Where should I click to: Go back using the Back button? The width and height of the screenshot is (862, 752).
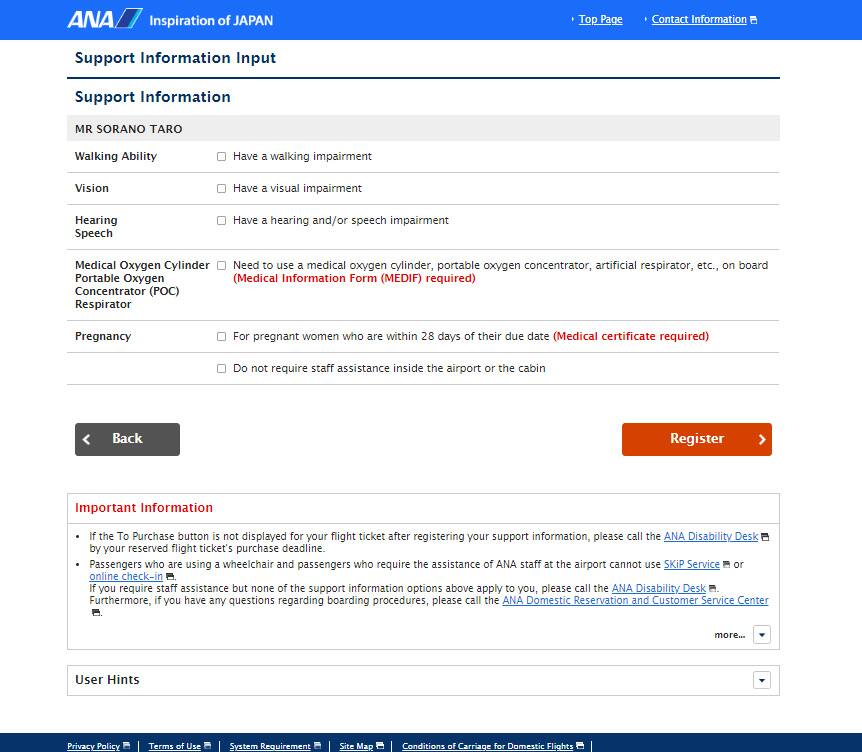pyautogui.click(x=127, y=439)
